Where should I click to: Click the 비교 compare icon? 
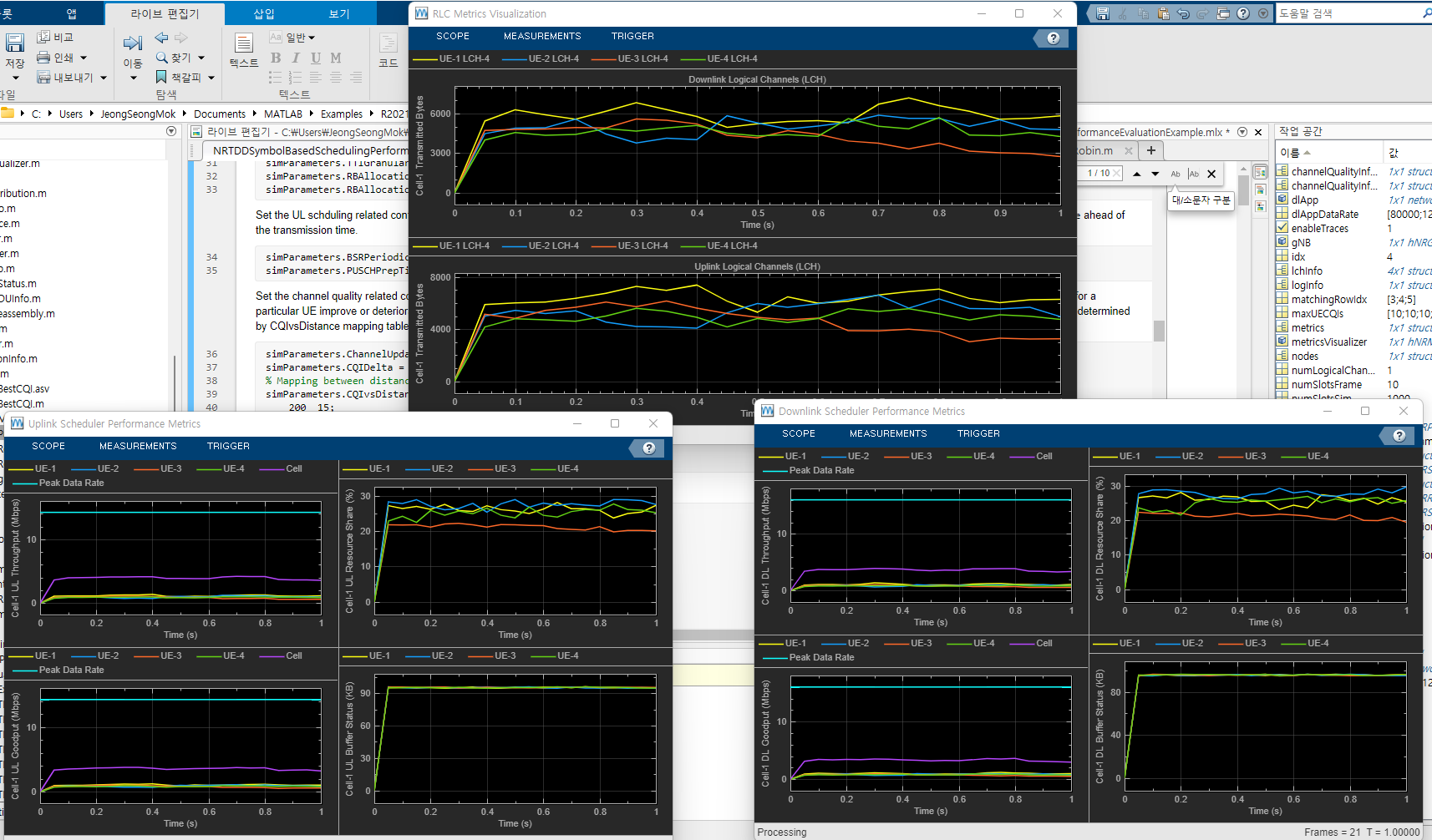point(43,37)
